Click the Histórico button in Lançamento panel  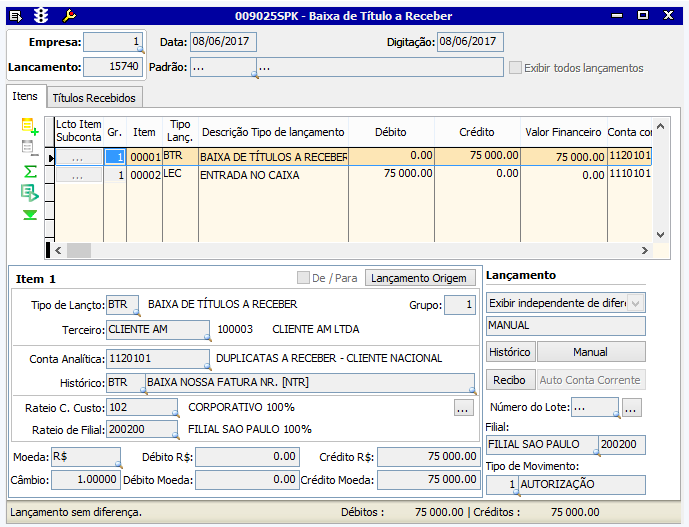coord(510,352)
